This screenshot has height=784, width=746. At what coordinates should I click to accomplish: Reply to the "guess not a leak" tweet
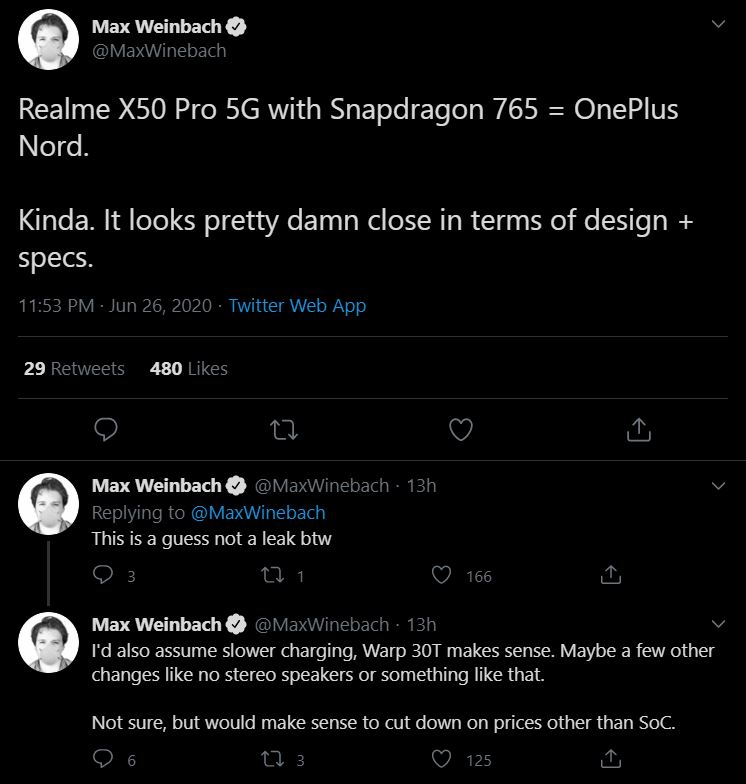(x=103, y=575)
